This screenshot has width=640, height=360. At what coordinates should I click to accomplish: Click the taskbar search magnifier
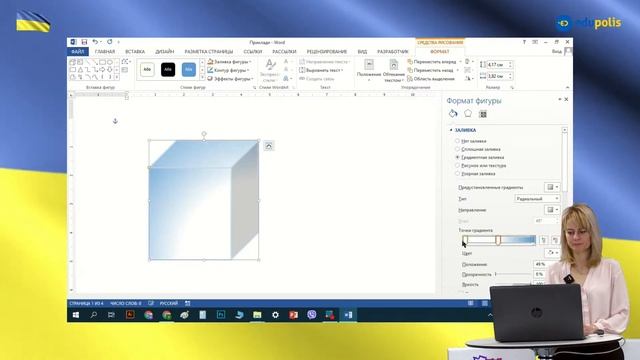(93, 315)
